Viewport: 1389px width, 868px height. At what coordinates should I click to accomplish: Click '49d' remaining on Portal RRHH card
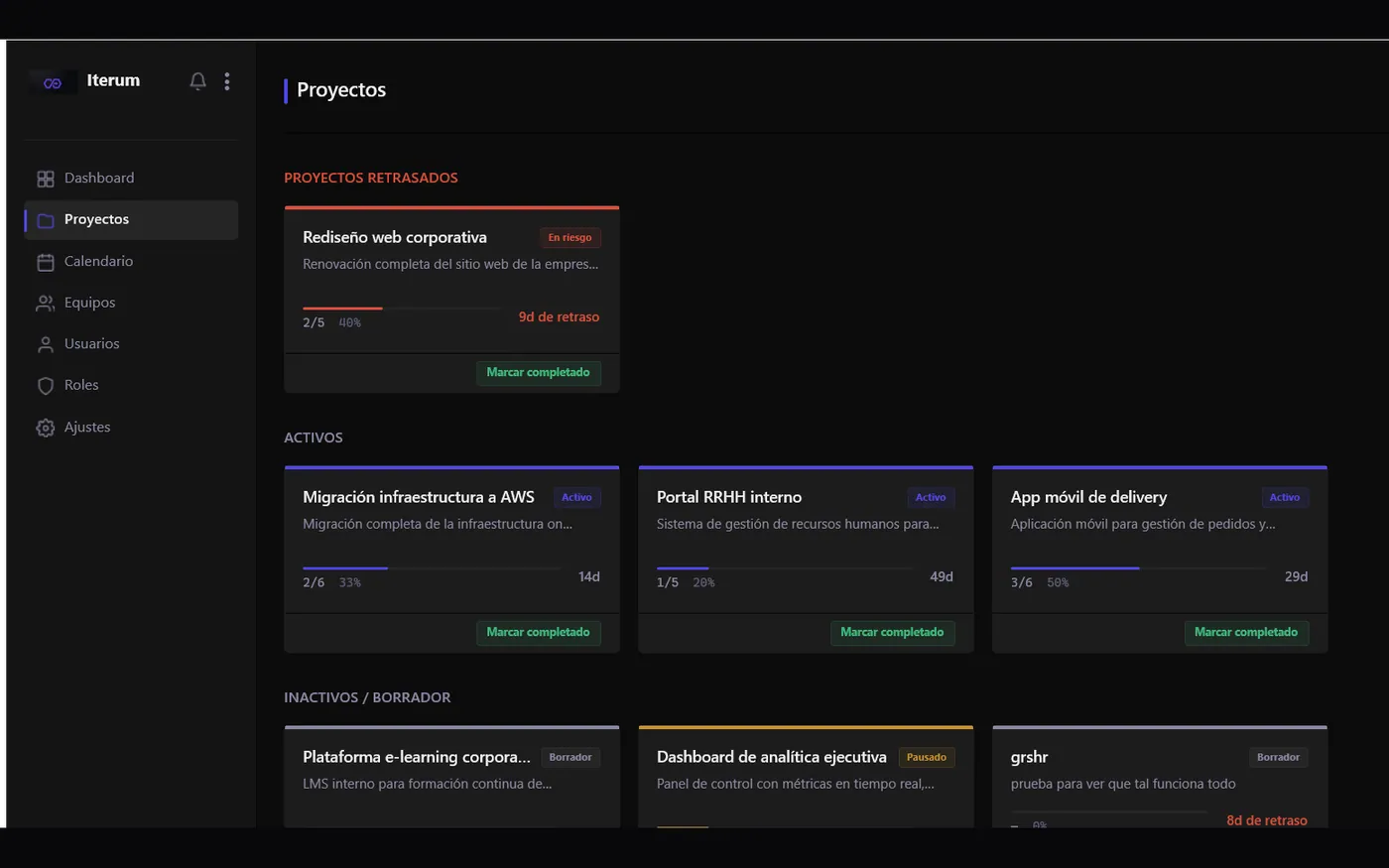pos(942,577)
